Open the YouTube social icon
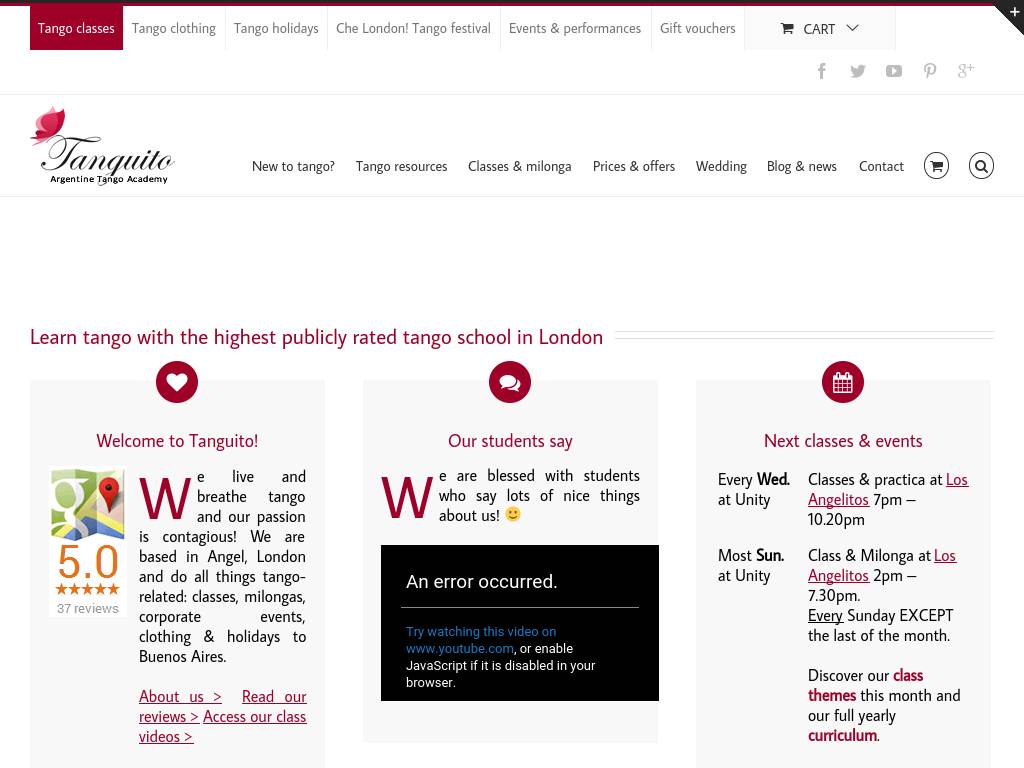The image size is (1024, 768). click(894, 71)
